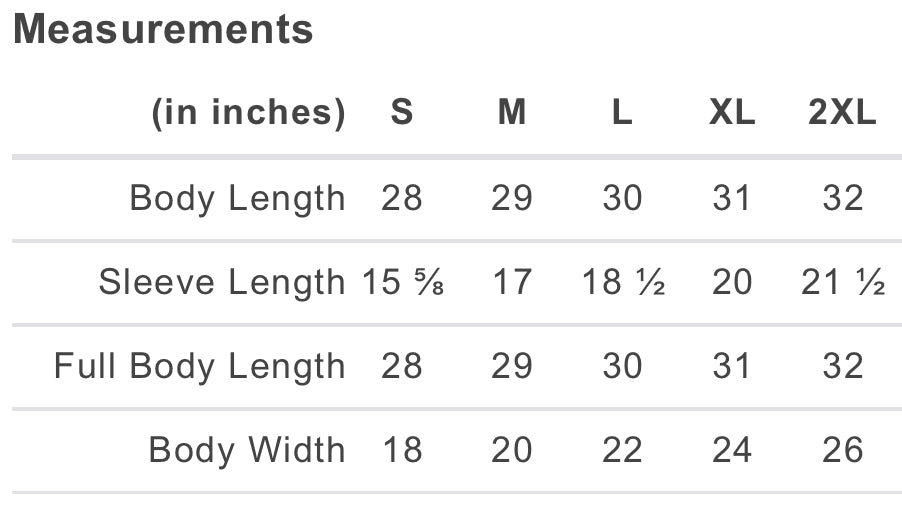The height and width of the screenshot is (515, 902).
Task: Click Sleeve Length value 15 ⅝ for S
Action: pyautogui.click(x=402, y=283)
